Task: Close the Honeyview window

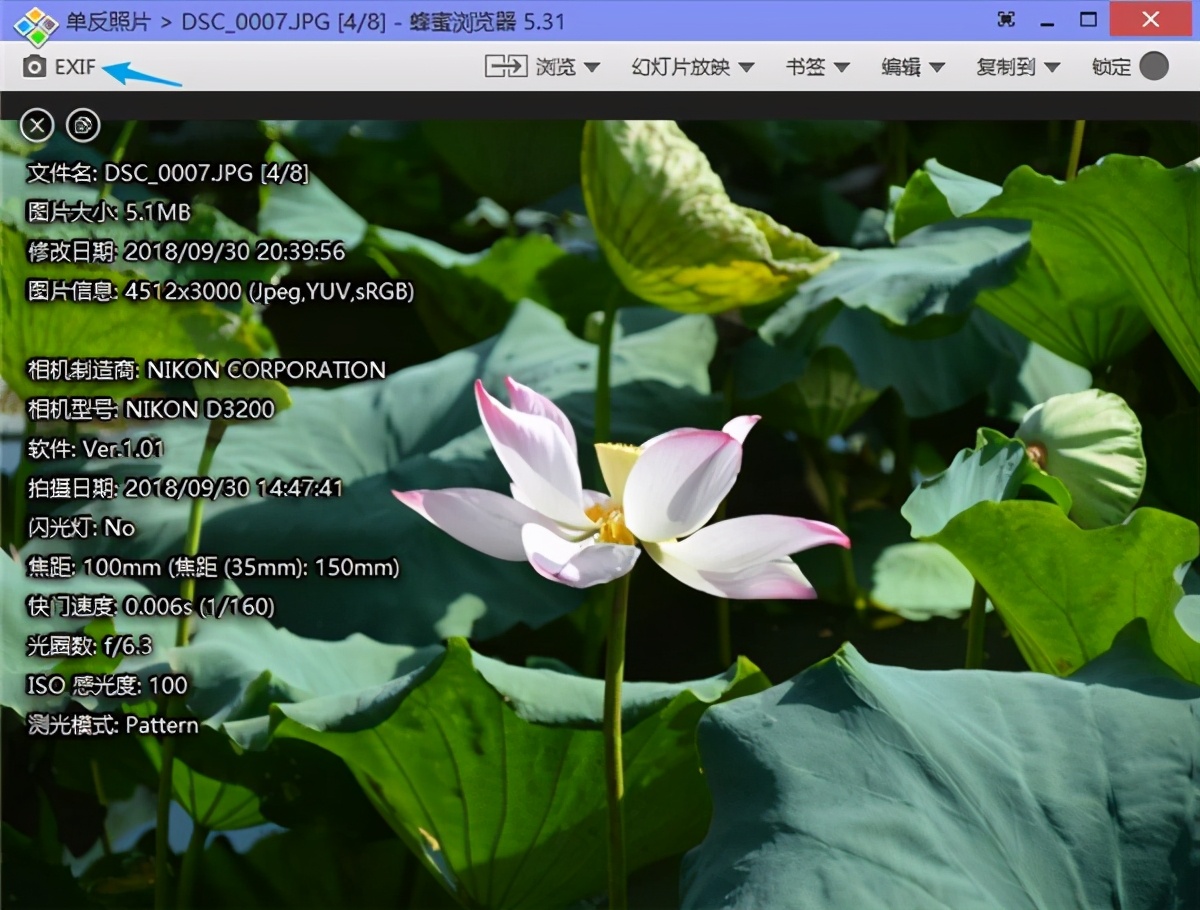Action: pos(1152,19)
